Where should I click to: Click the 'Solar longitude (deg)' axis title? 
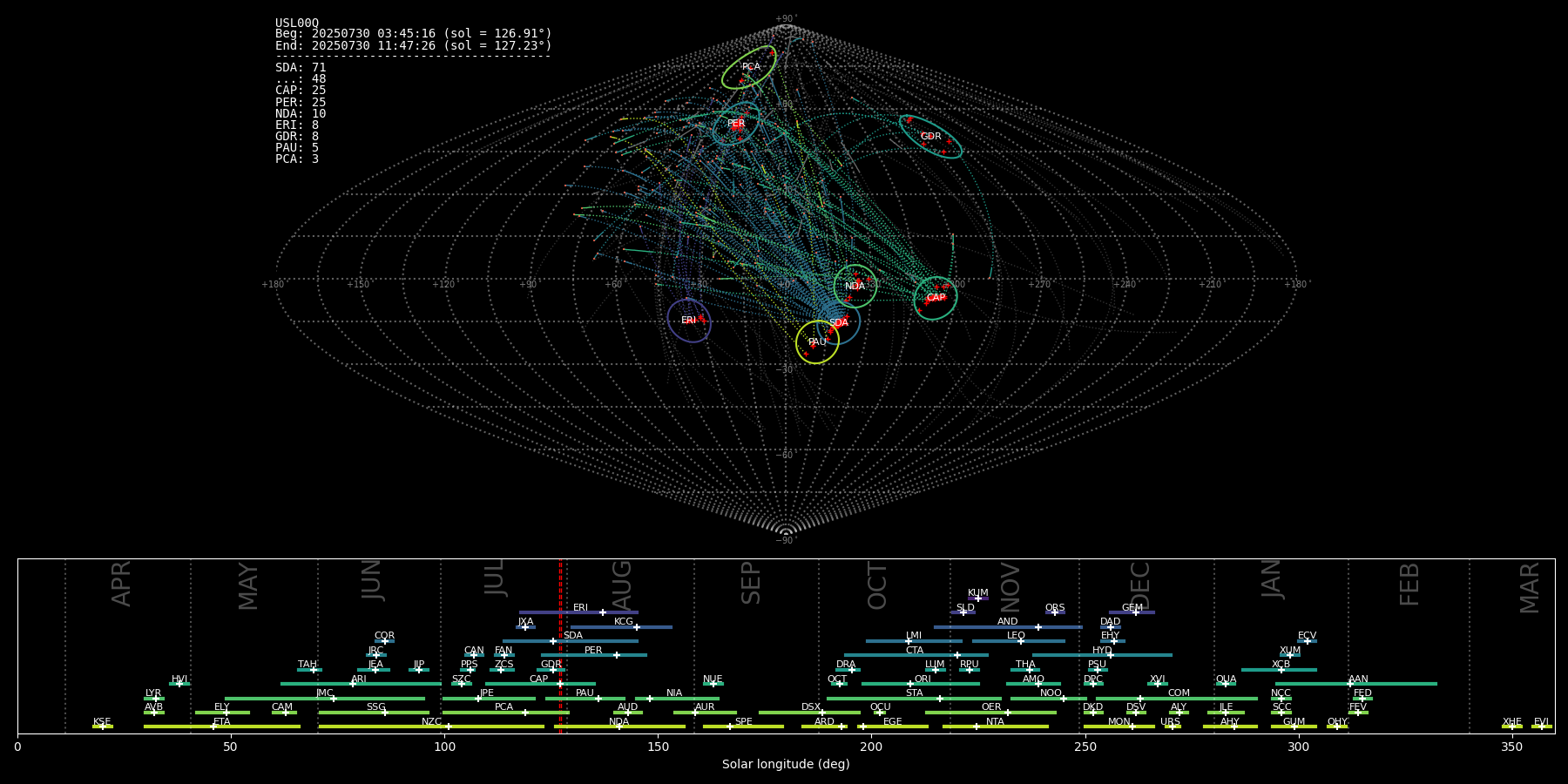786,765
